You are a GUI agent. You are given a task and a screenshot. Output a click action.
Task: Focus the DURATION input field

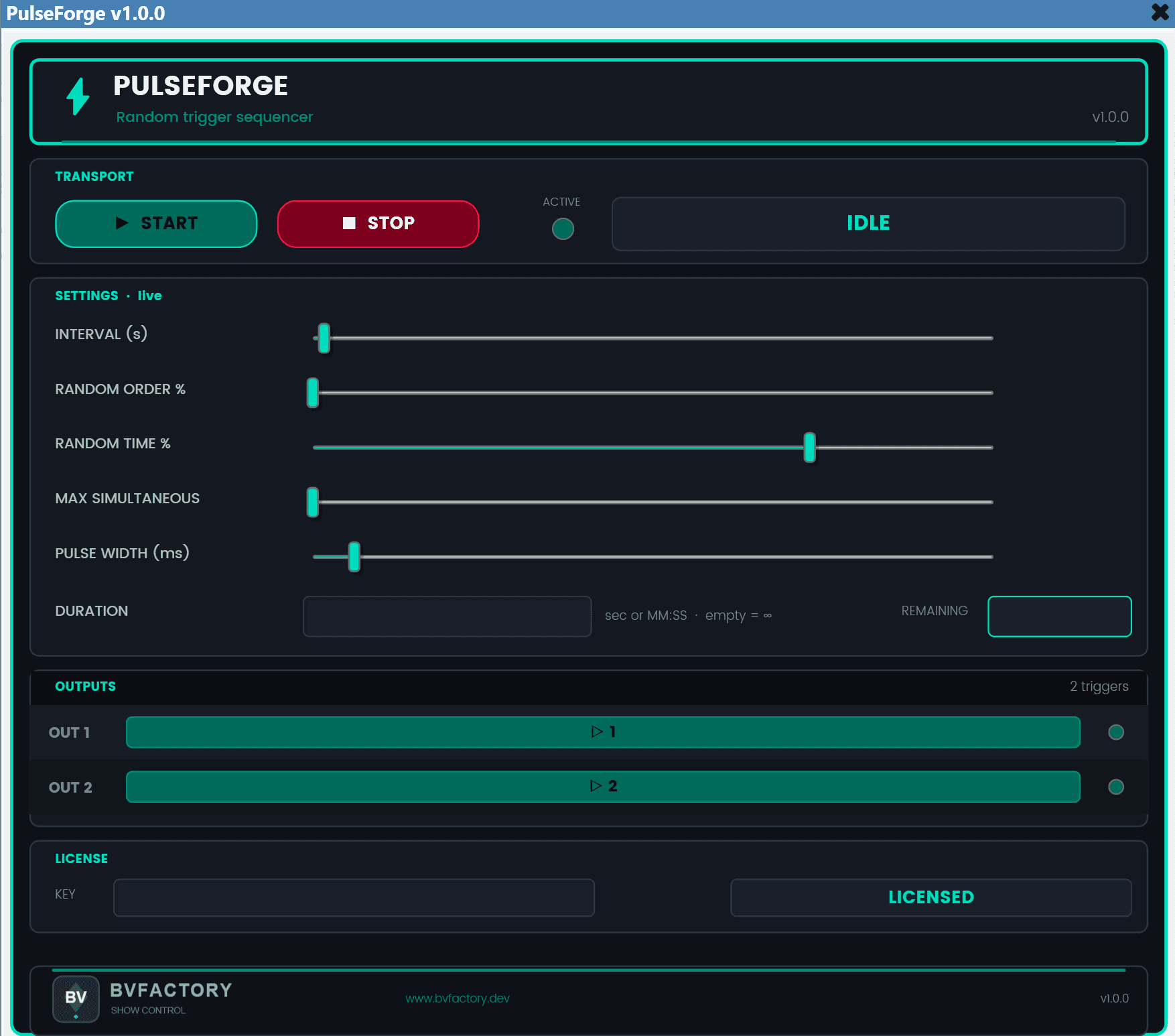click(x=447, y=617)
